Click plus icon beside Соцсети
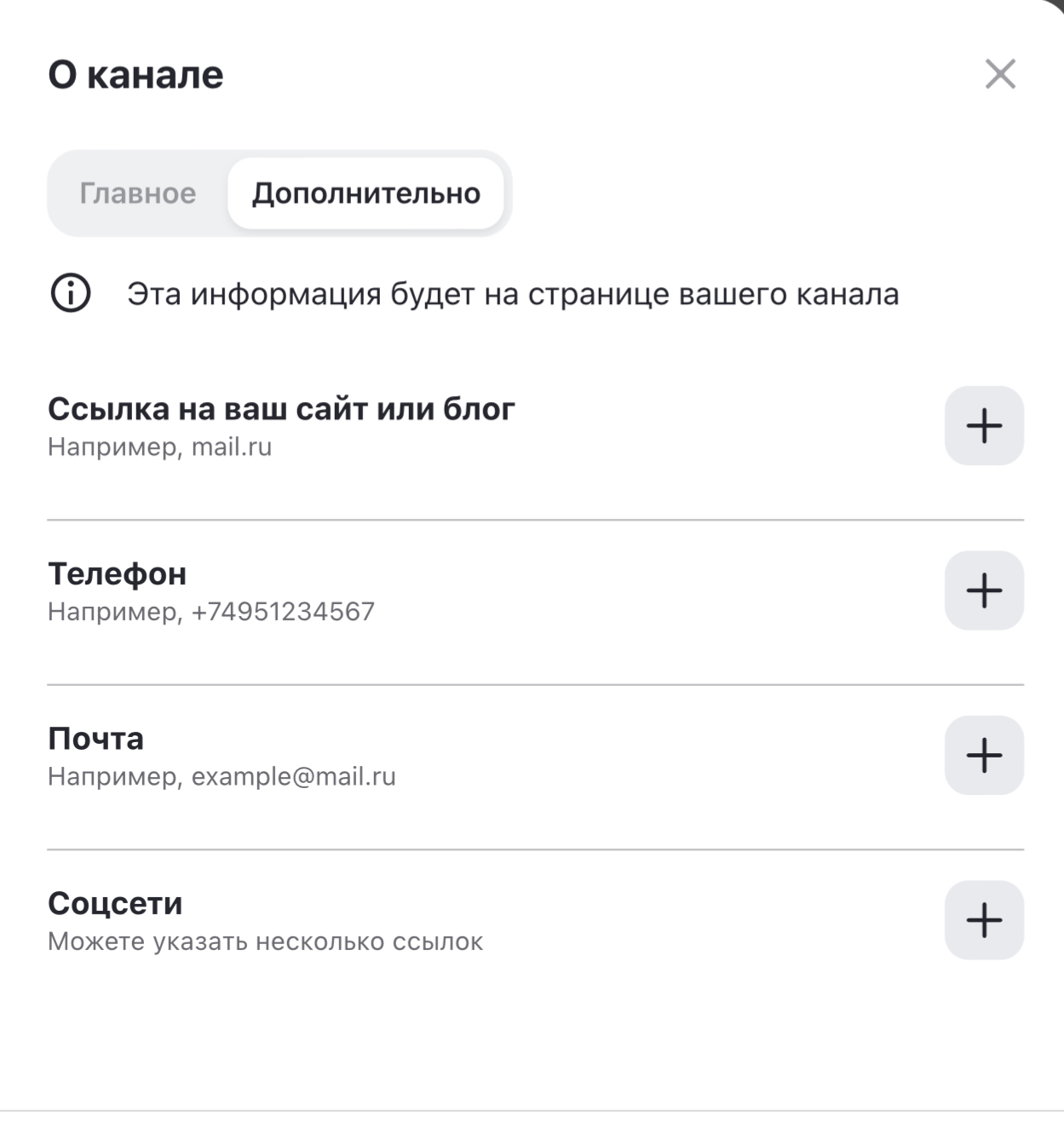 [984, 920]
